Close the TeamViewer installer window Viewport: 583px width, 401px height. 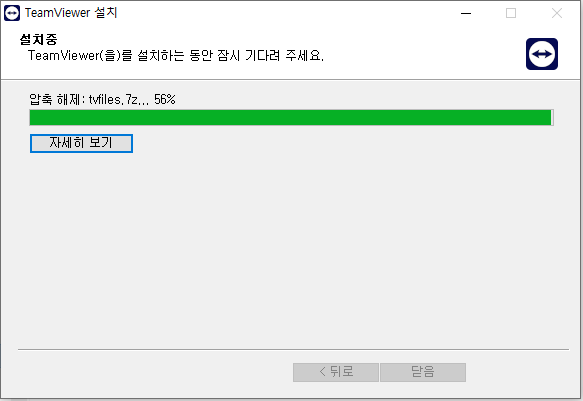point(557,13)
